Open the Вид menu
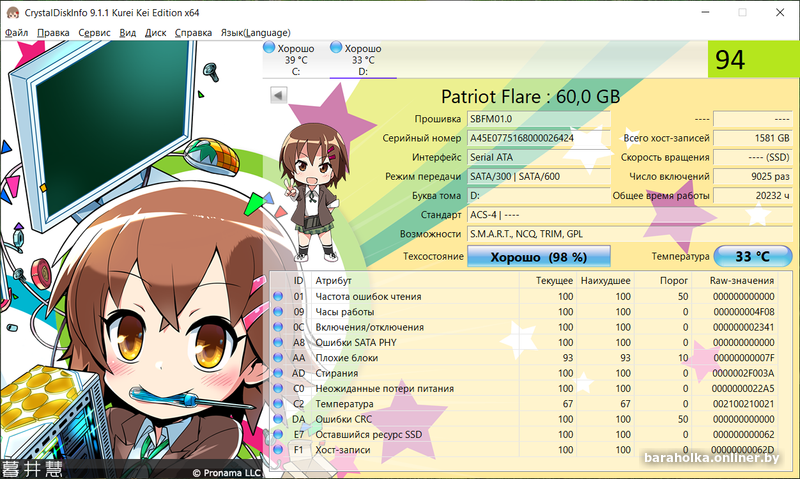 (128, 33)
